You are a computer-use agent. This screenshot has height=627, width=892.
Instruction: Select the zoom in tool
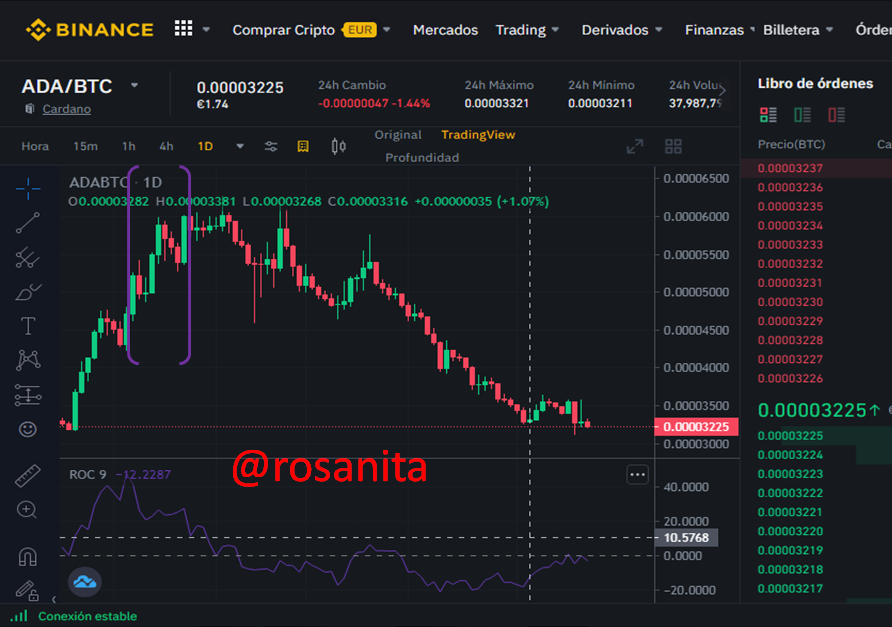coord(27,510)
